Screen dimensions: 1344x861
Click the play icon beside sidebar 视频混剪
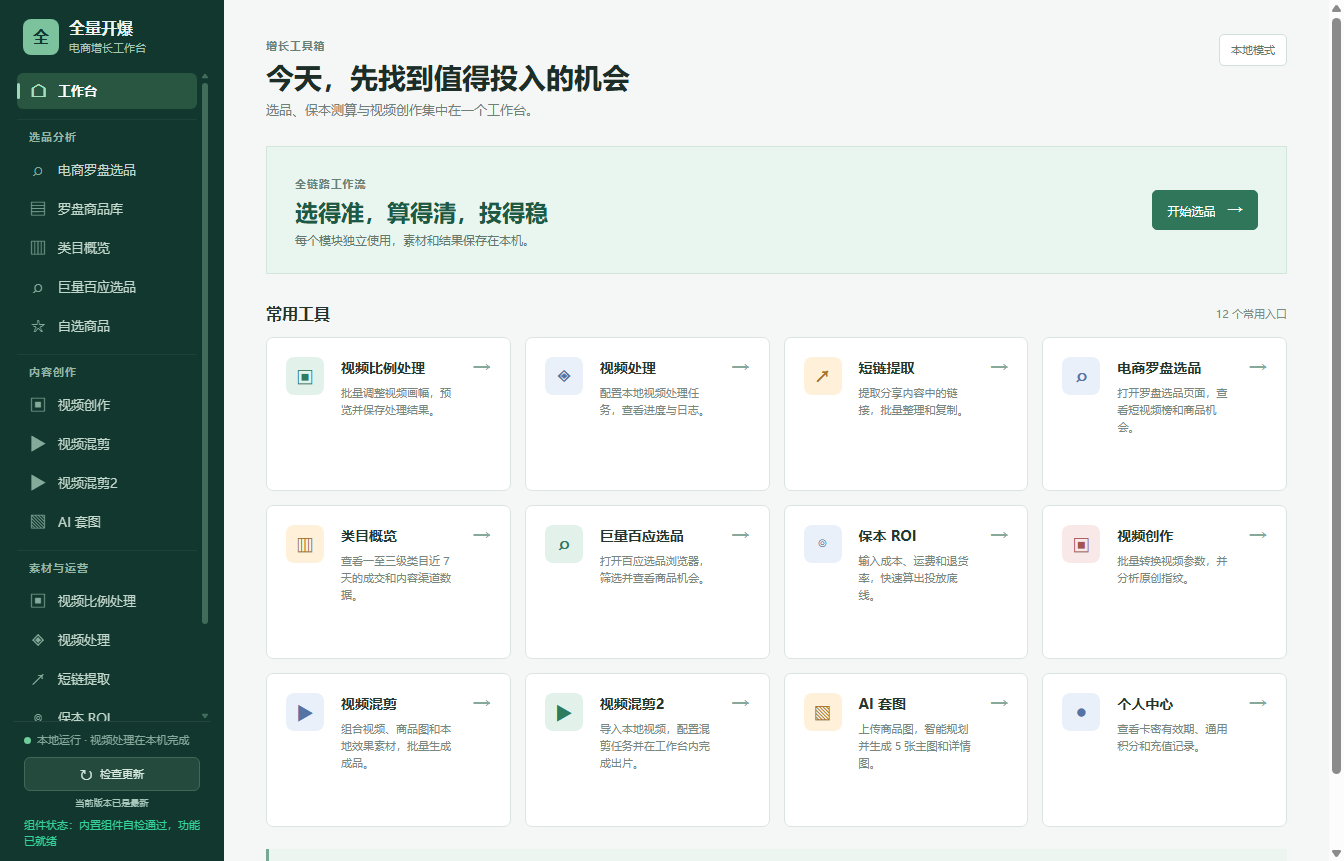point(38,444)
